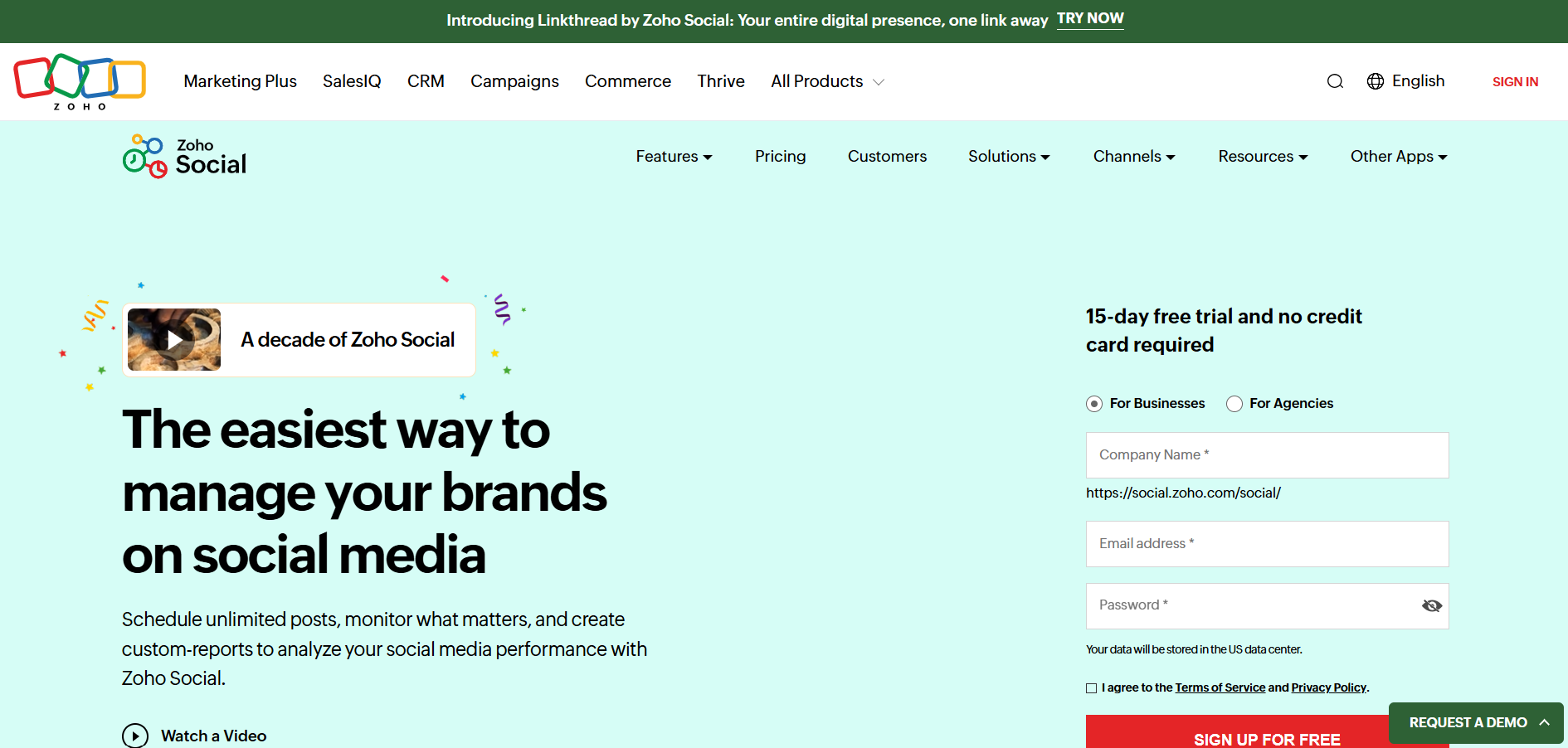
Task: Click the SIGN IN link
Action: coord(1515,81)
